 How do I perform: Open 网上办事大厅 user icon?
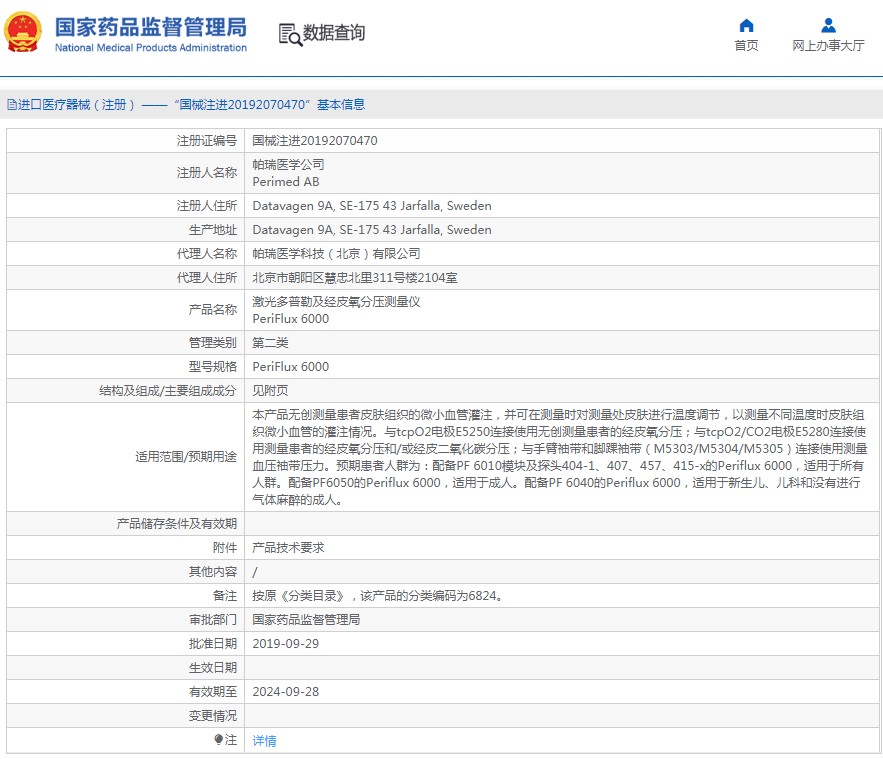(x=828, y=25)
